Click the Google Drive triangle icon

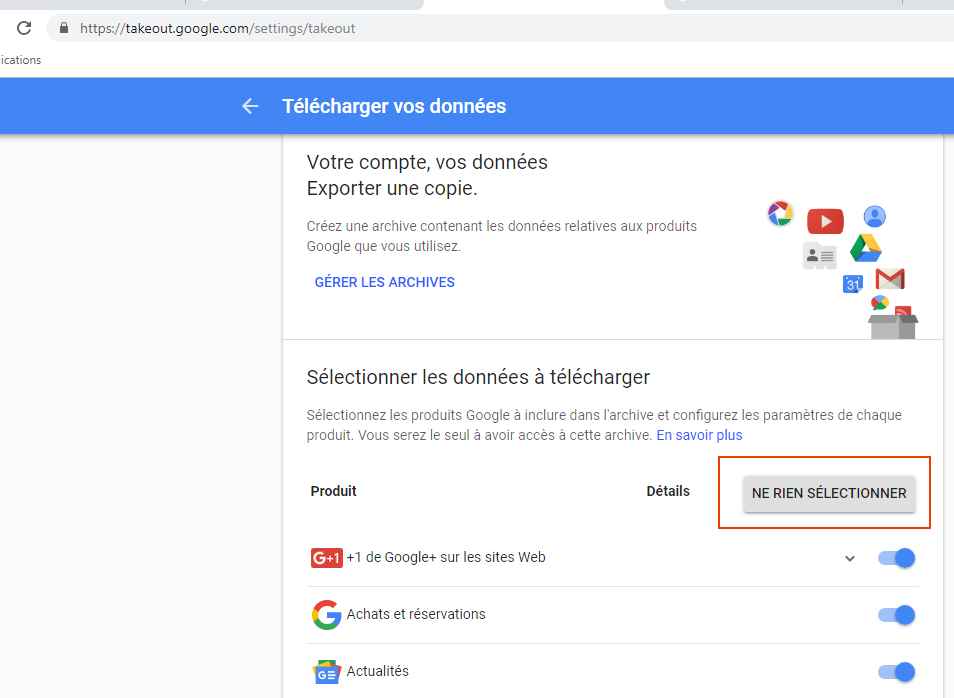[865, 248]
